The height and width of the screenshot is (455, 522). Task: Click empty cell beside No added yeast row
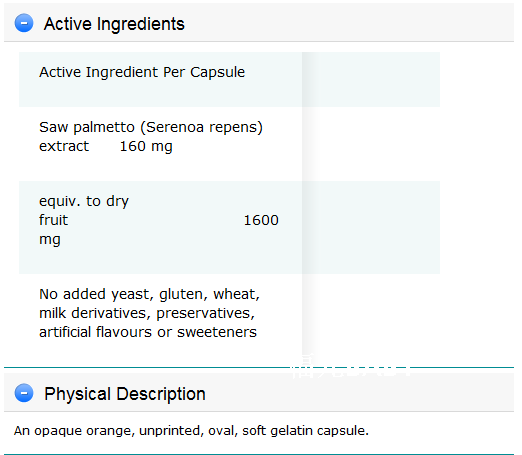371,315
